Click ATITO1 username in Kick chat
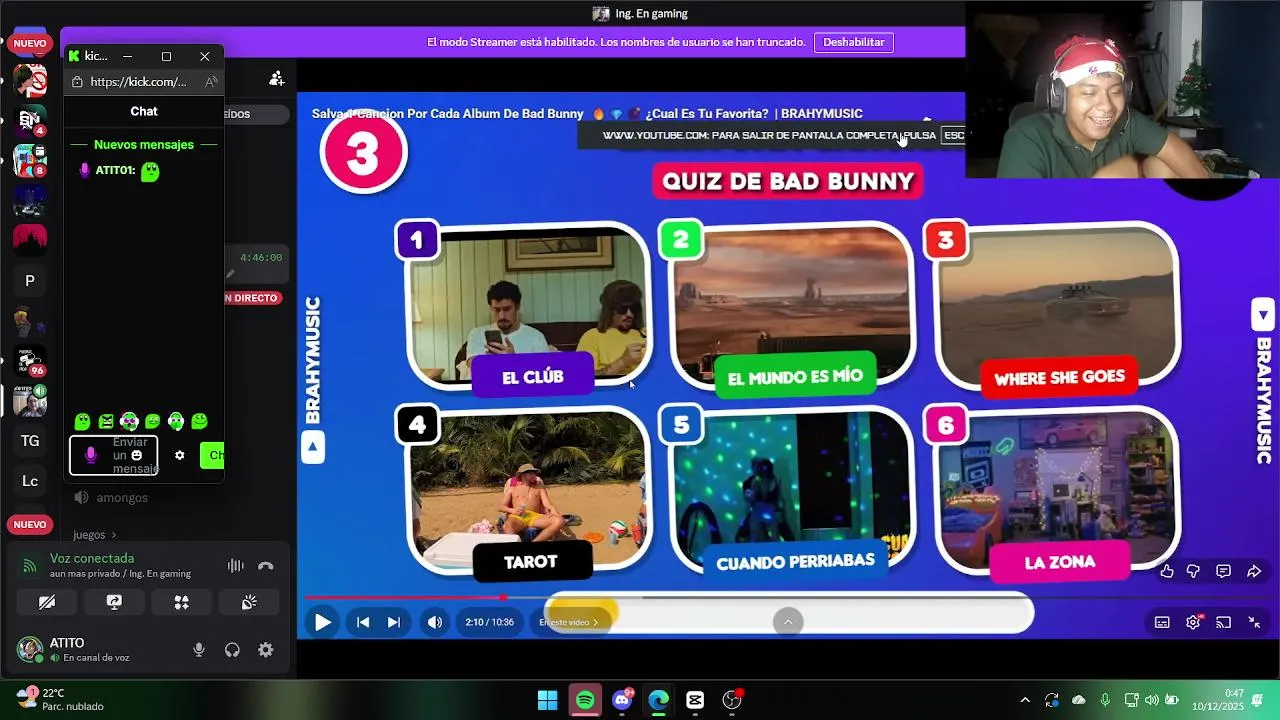This screenshot has height=720, width=1280. click(115, 171)
